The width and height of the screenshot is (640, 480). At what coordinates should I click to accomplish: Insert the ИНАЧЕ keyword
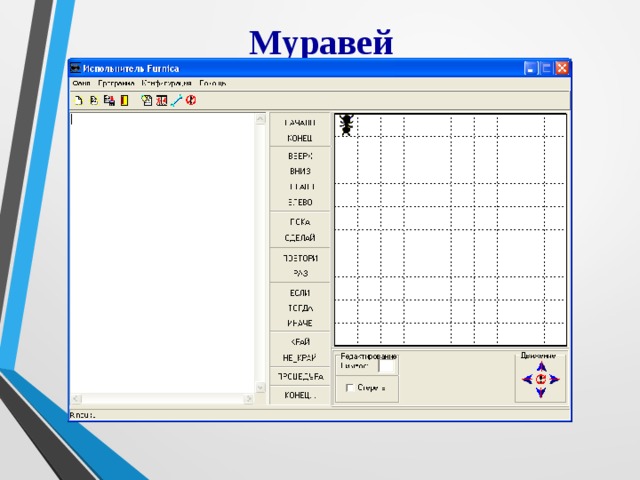pyautogui.click(x=300, y=323)
